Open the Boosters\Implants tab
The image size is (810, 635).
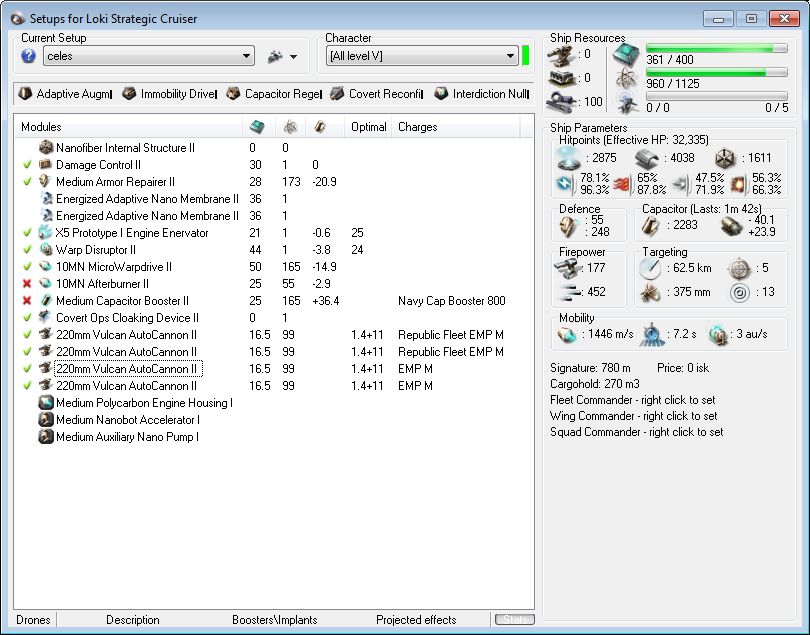(x=273, y=620)
